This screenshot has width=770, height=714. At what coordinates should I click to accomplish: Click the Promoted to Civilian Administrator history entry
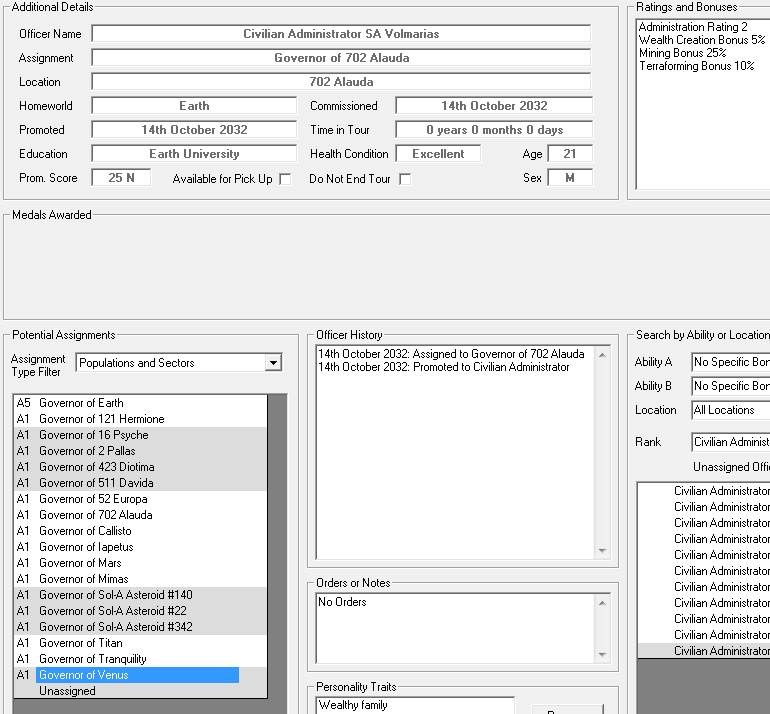pyautogui.click(x=444, y=367)
